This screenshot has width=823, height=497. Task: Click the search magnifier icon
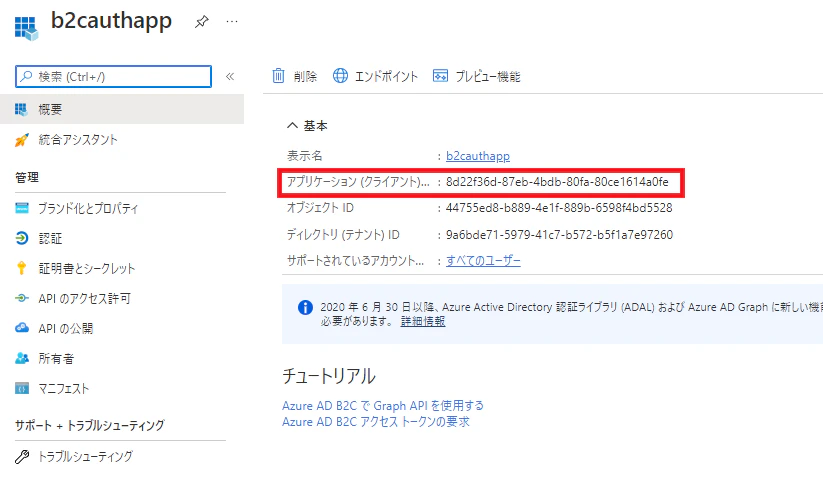pyautogui.click(x=26, y=77)
